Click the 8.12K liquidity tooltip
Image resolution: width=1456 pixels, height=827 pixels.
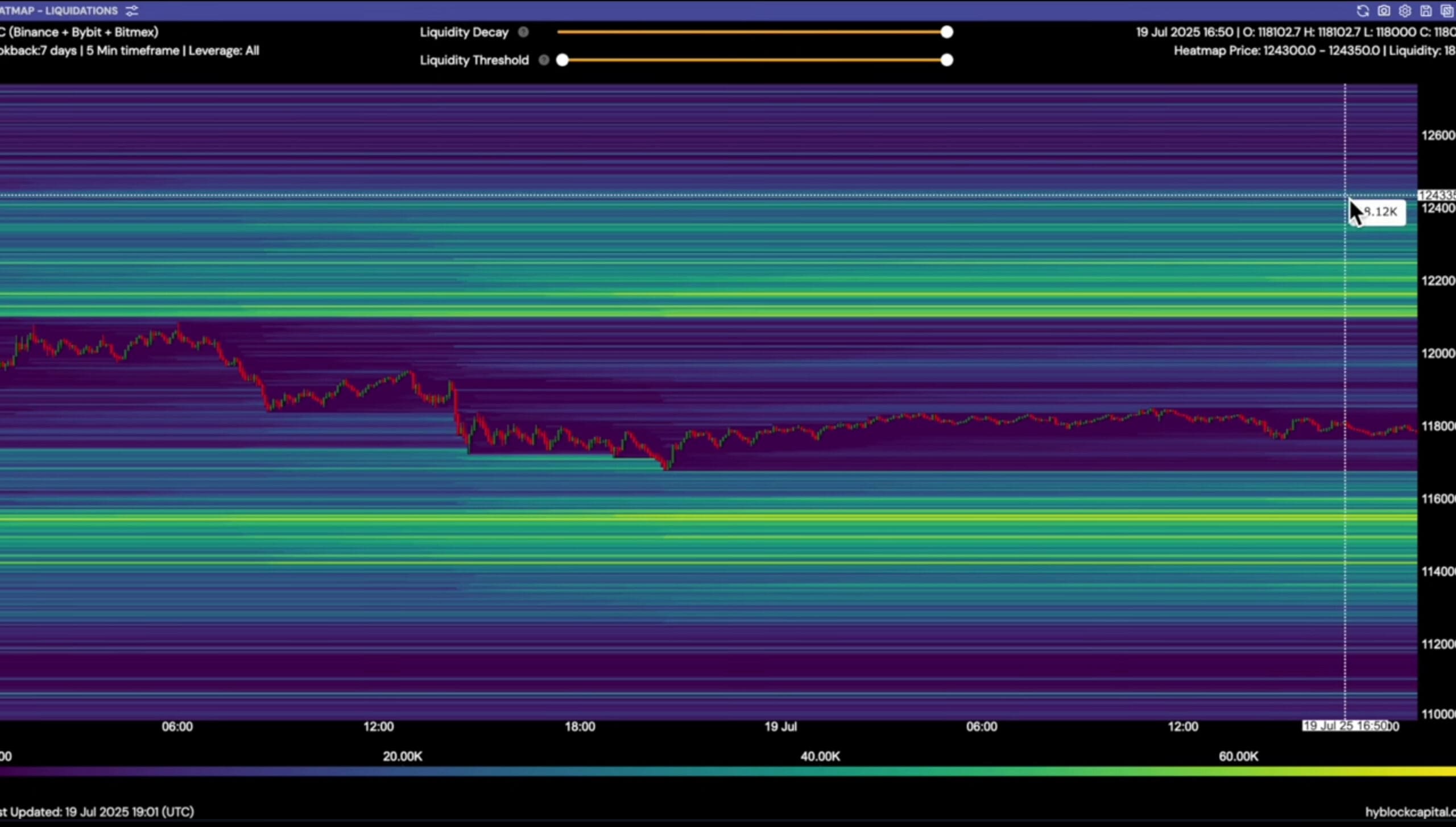click(1382, 212)
